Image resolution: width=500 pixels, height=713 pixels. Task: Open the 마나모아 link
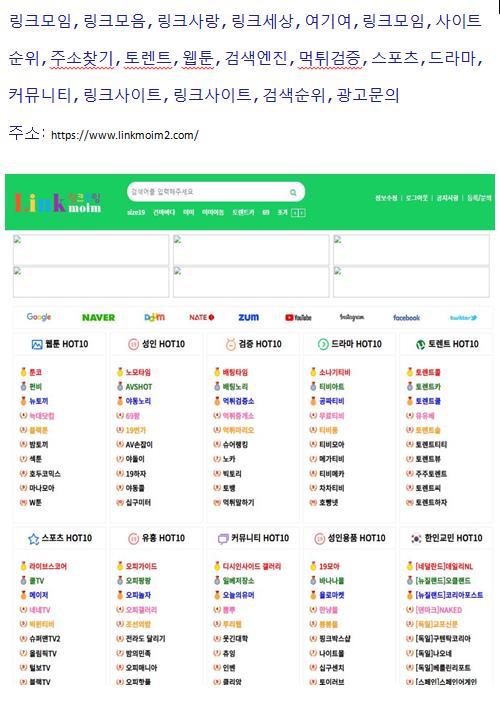[x=42, y=488]
